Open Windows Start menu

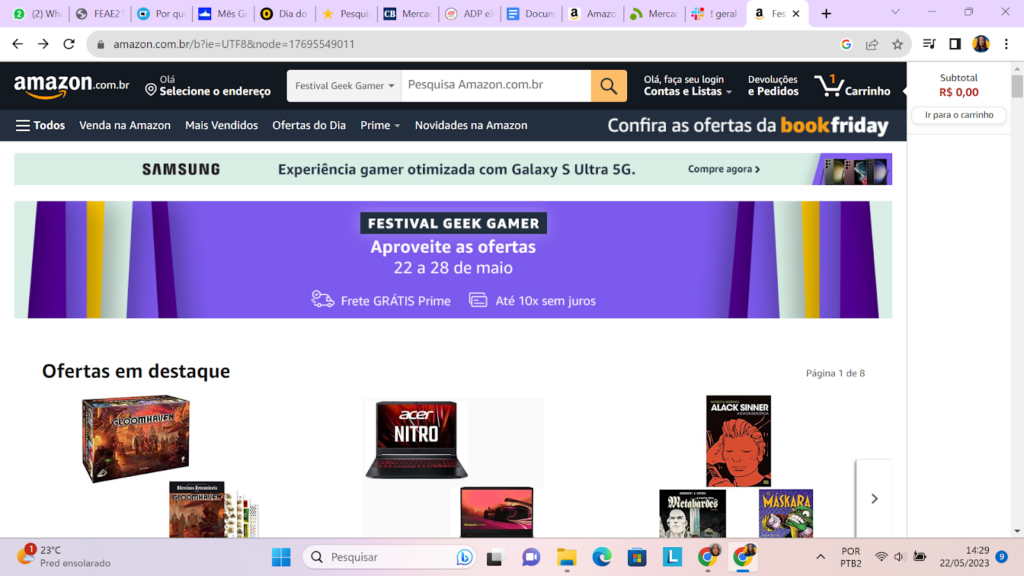click(x=281, y=557)
